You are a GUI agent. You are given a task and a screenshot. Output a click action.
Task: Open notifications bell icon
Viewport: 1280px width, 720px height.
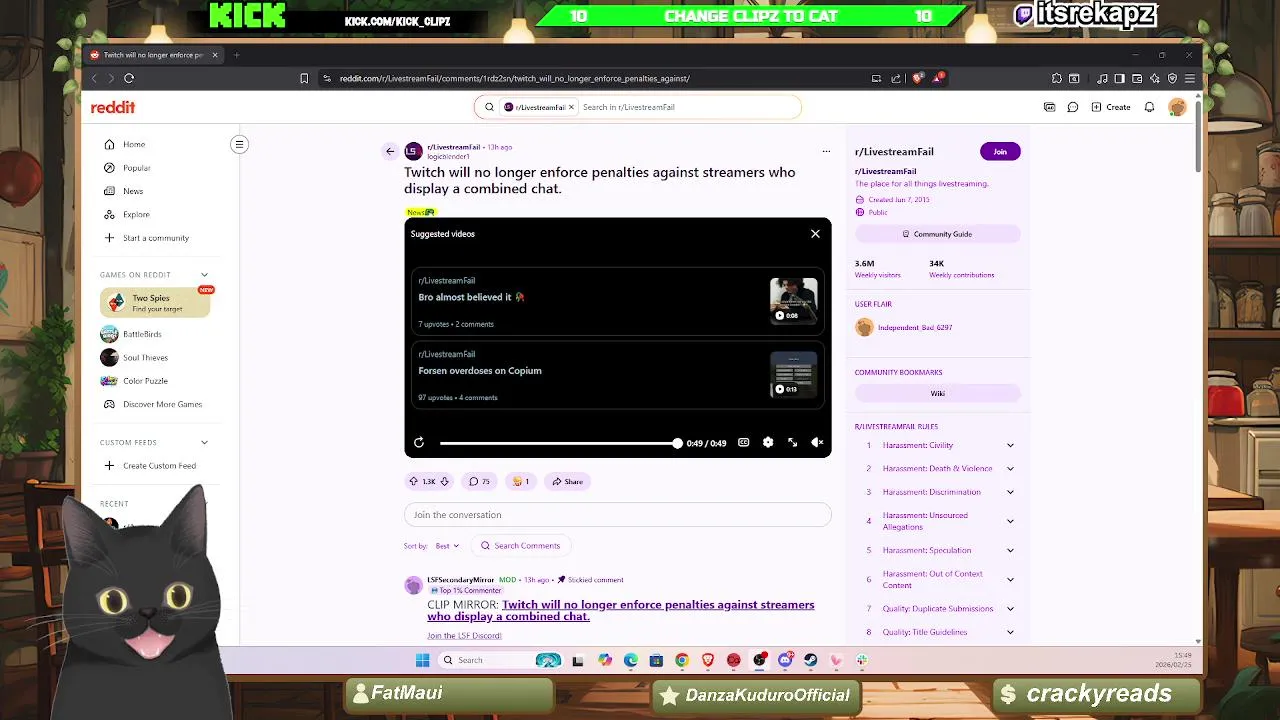[1150, 107]
